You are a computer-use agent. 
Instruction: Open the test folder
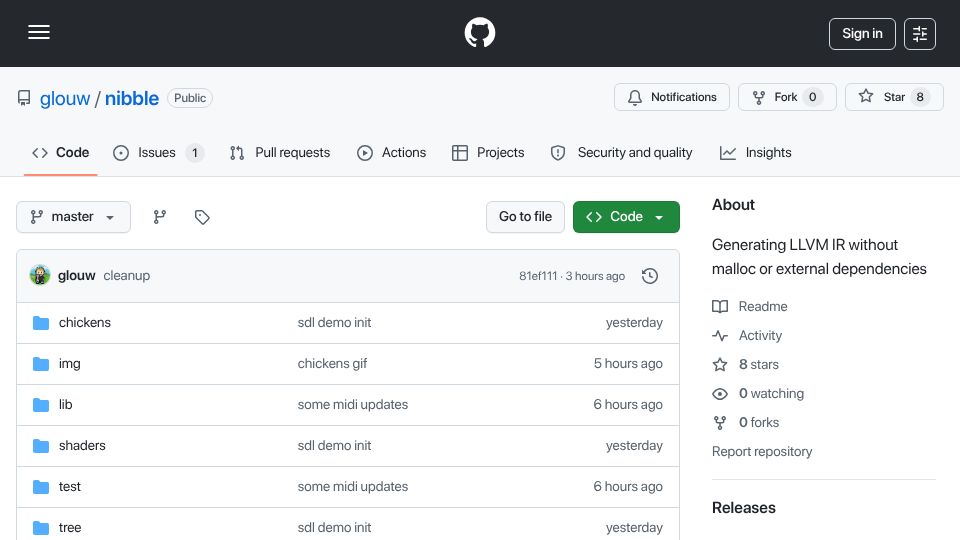point(70,487)
